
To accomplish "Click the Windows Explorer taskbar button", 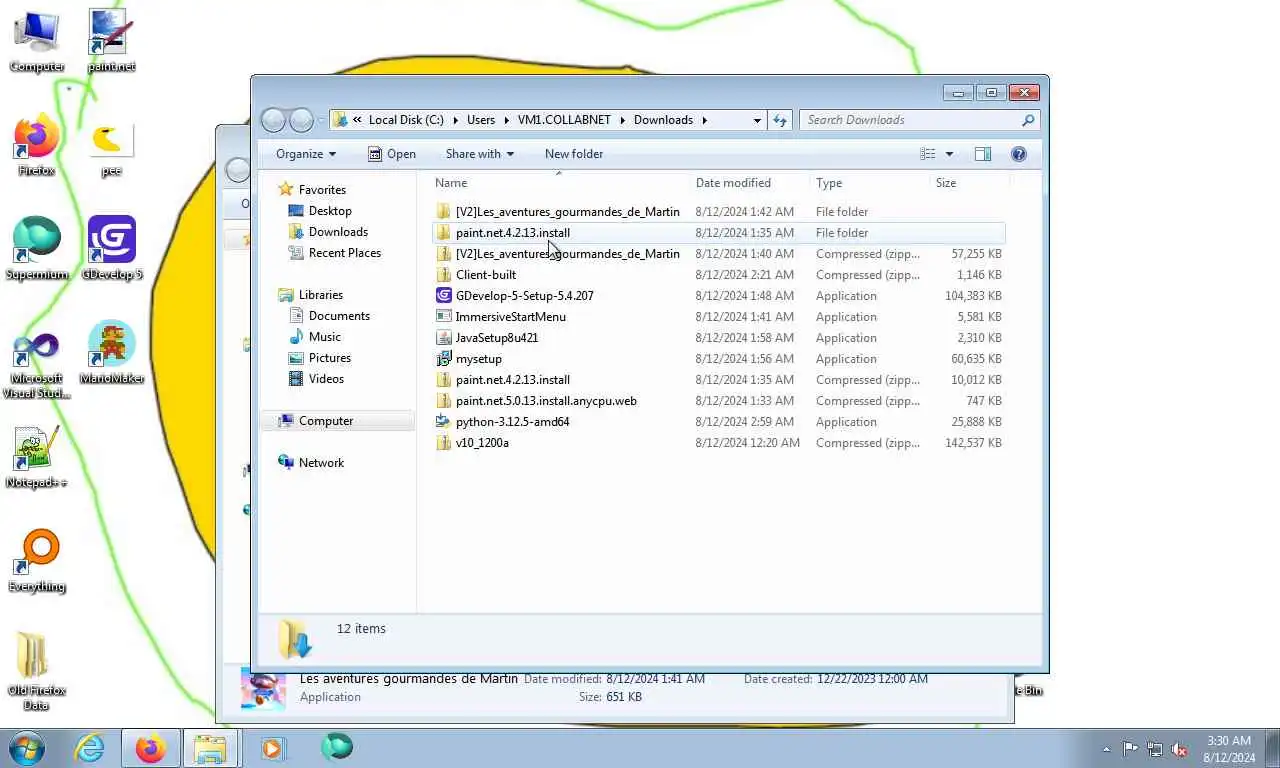I will 211,747.
